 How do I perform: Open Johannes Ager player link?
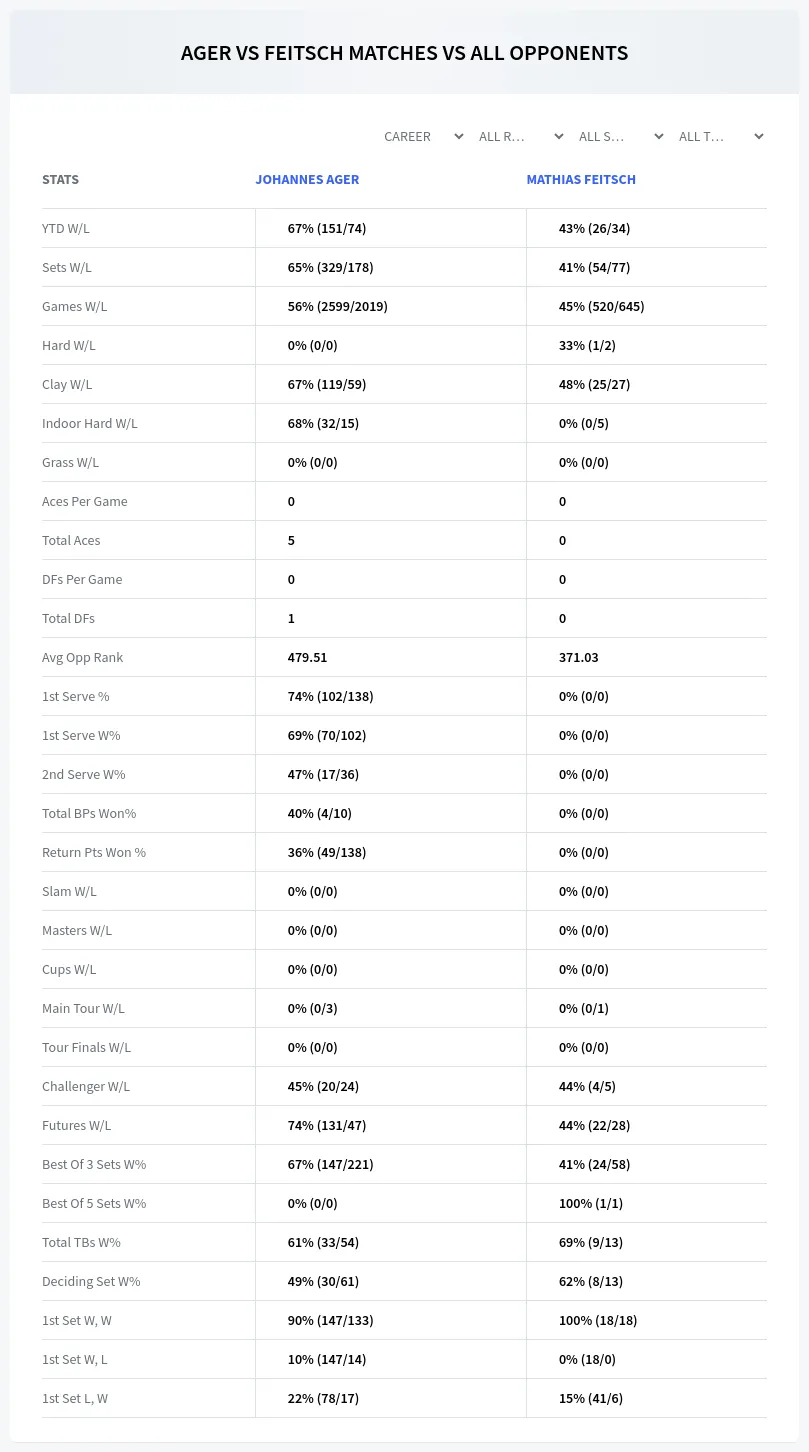307,180
